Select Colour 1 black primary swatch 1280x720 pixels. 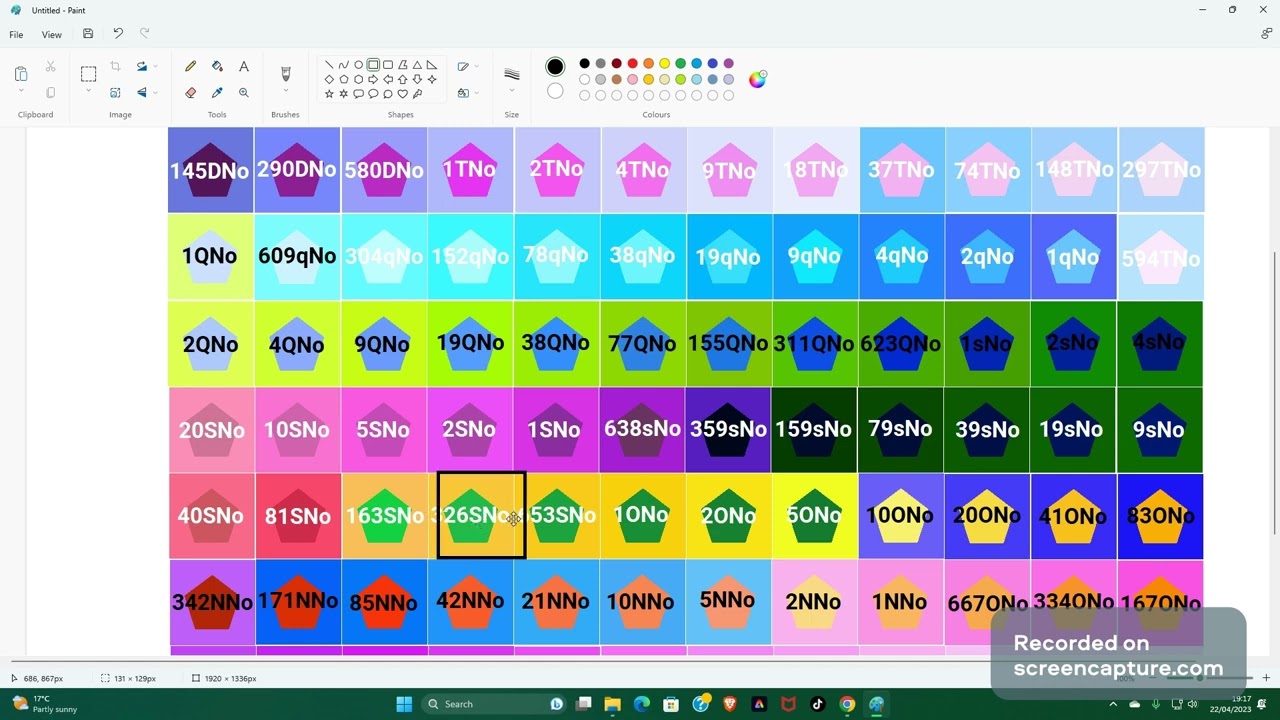pos(555,66)
